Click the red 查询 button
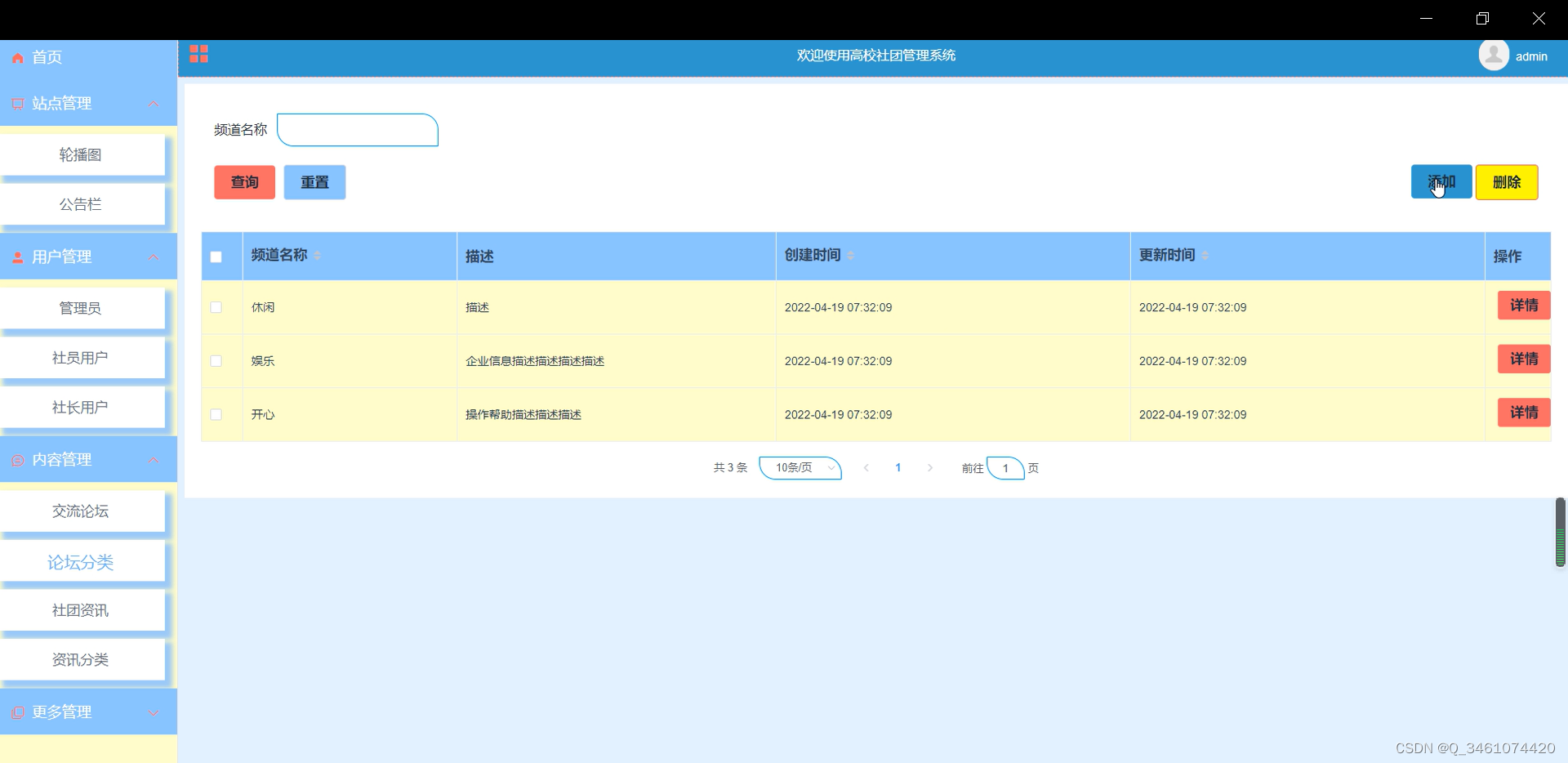 [245, 182]
